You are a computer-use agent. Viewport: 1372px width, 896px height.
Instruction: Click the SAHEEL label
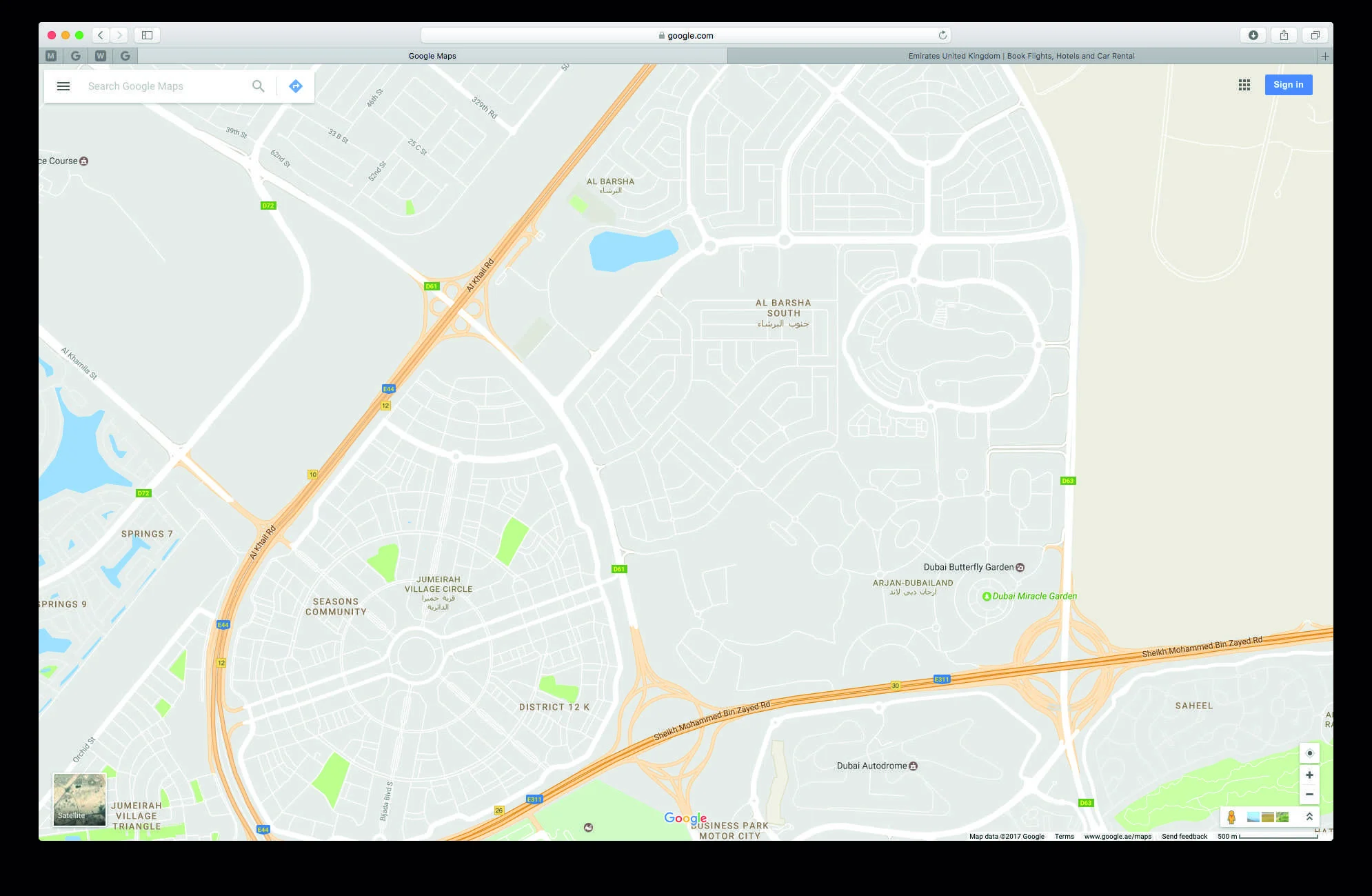click(1194, 706)
